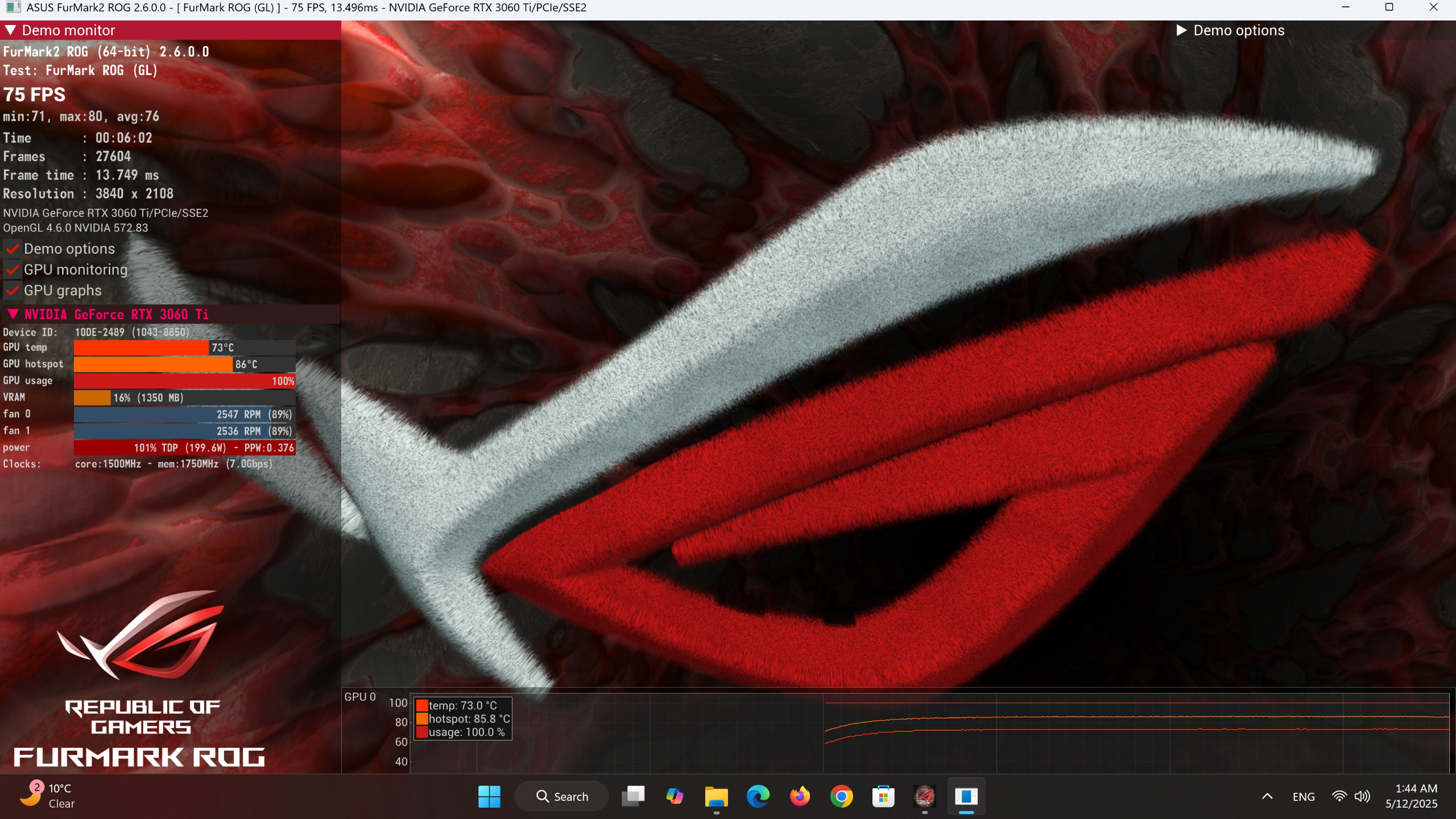This screenshot has width=1456, height=819.
Task: Collapse NVIDIA GeForce RTX 3060 Ti section
Action: coord(13,315)
